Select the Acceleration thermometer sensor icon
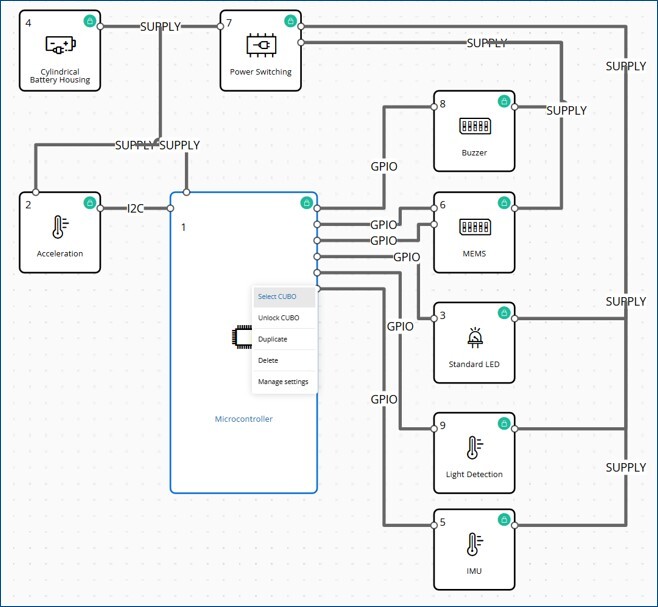 pos(60,228)
